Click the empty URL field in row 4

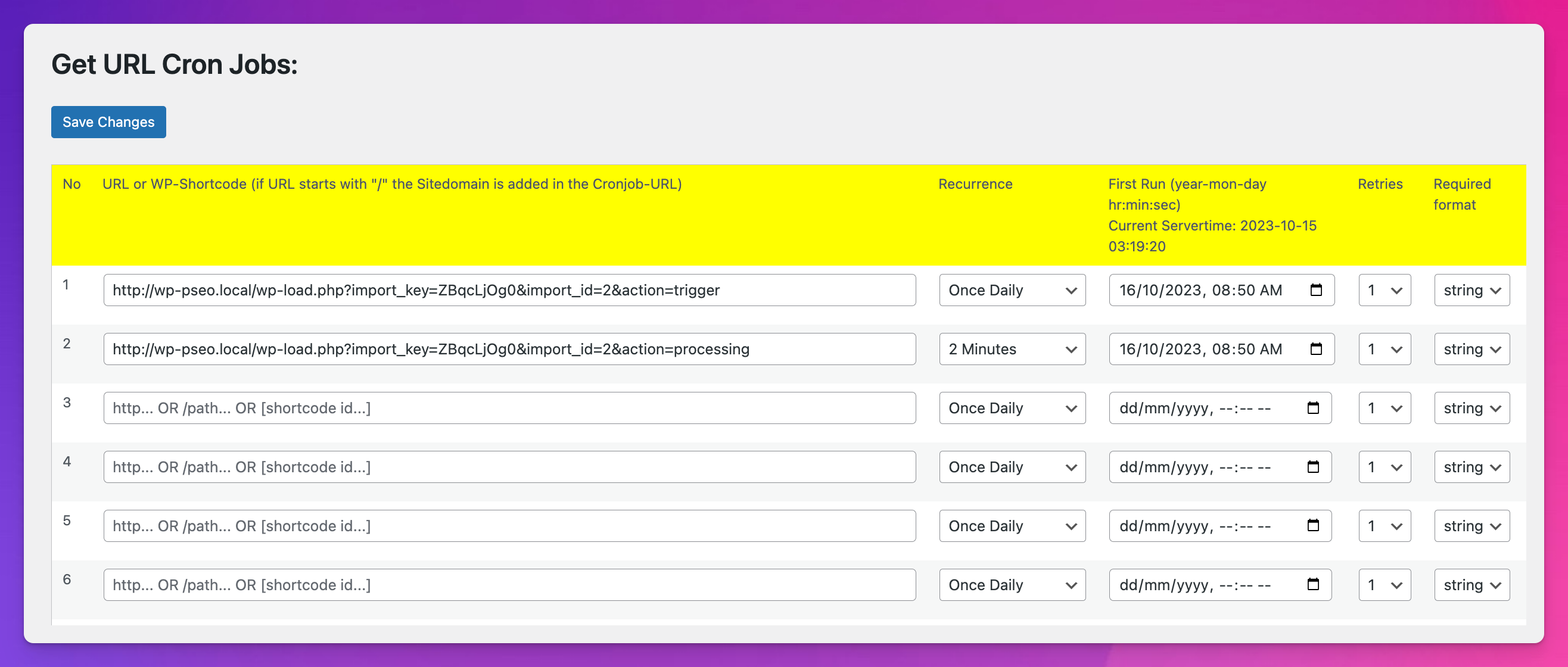point(509,467)
